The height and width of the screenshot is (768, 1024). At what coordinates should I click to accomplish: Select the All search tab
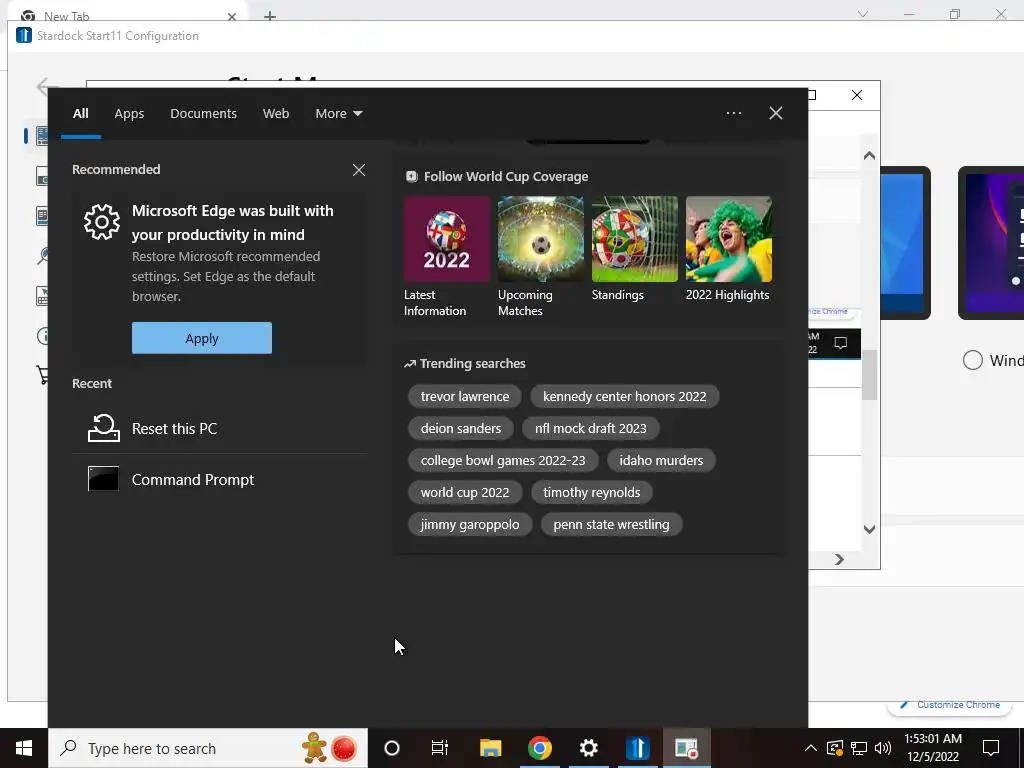click(80, 114)
